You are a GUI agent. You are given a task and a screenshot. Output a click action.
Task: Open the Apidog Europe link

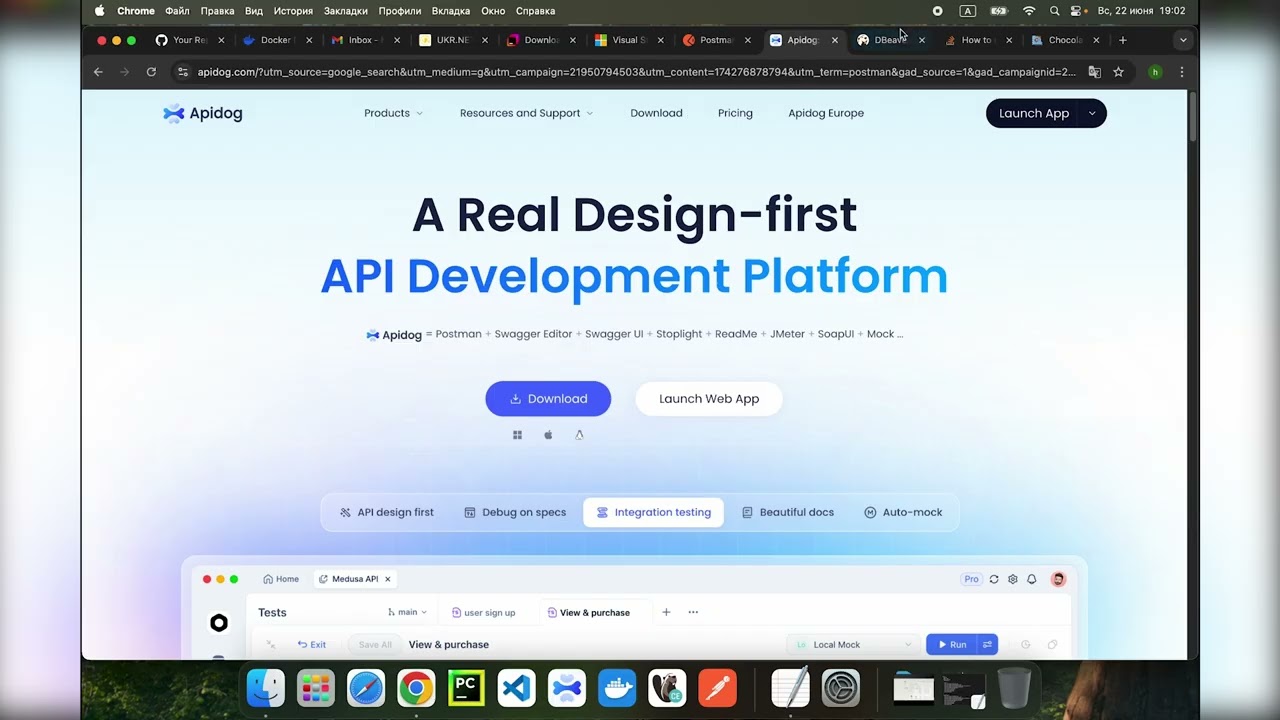tap(826, 113)
